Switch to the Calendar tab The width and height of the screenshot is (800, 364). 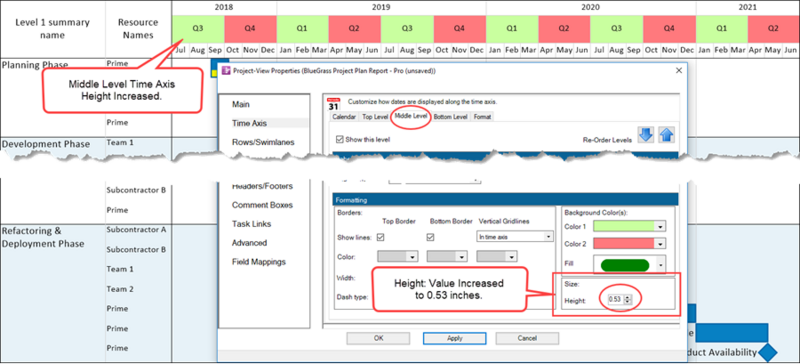coord(343,117)
